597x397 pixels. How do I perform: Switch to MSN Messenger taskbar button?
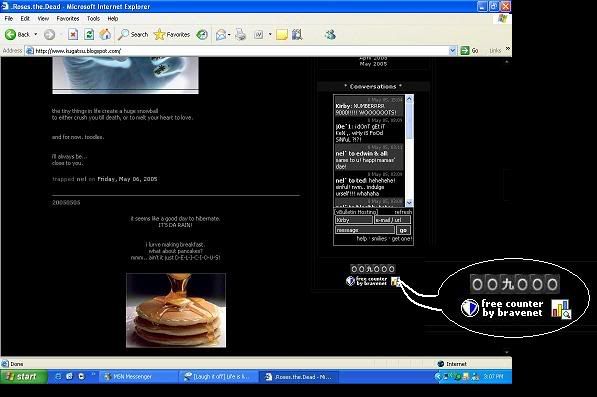(139, 377)
